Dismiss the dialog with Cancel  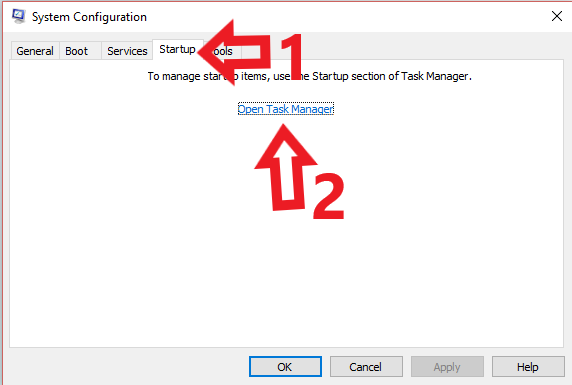tap(366, 367)
